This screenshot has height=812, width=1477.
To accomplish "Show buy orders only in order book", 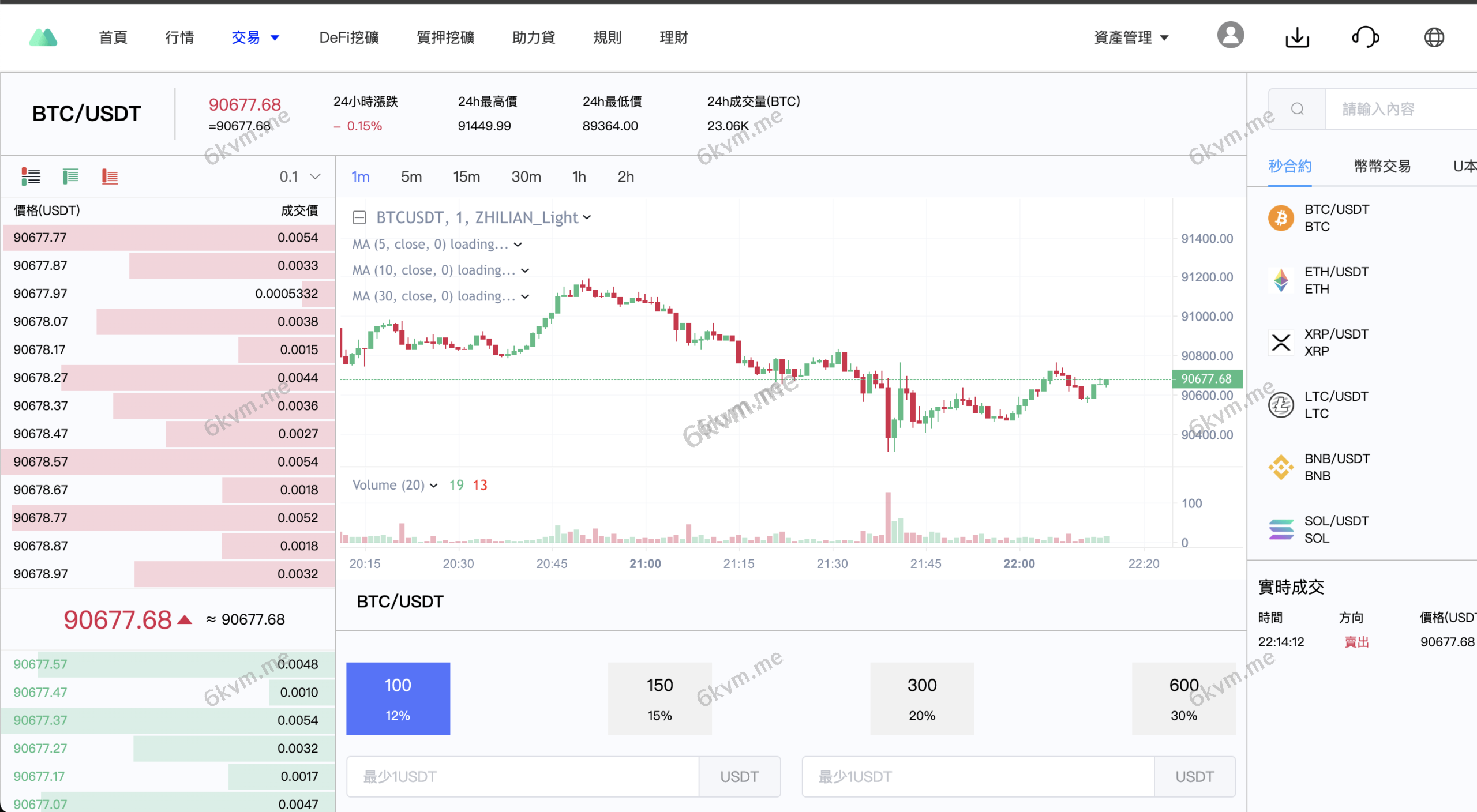I will [70, 176].
